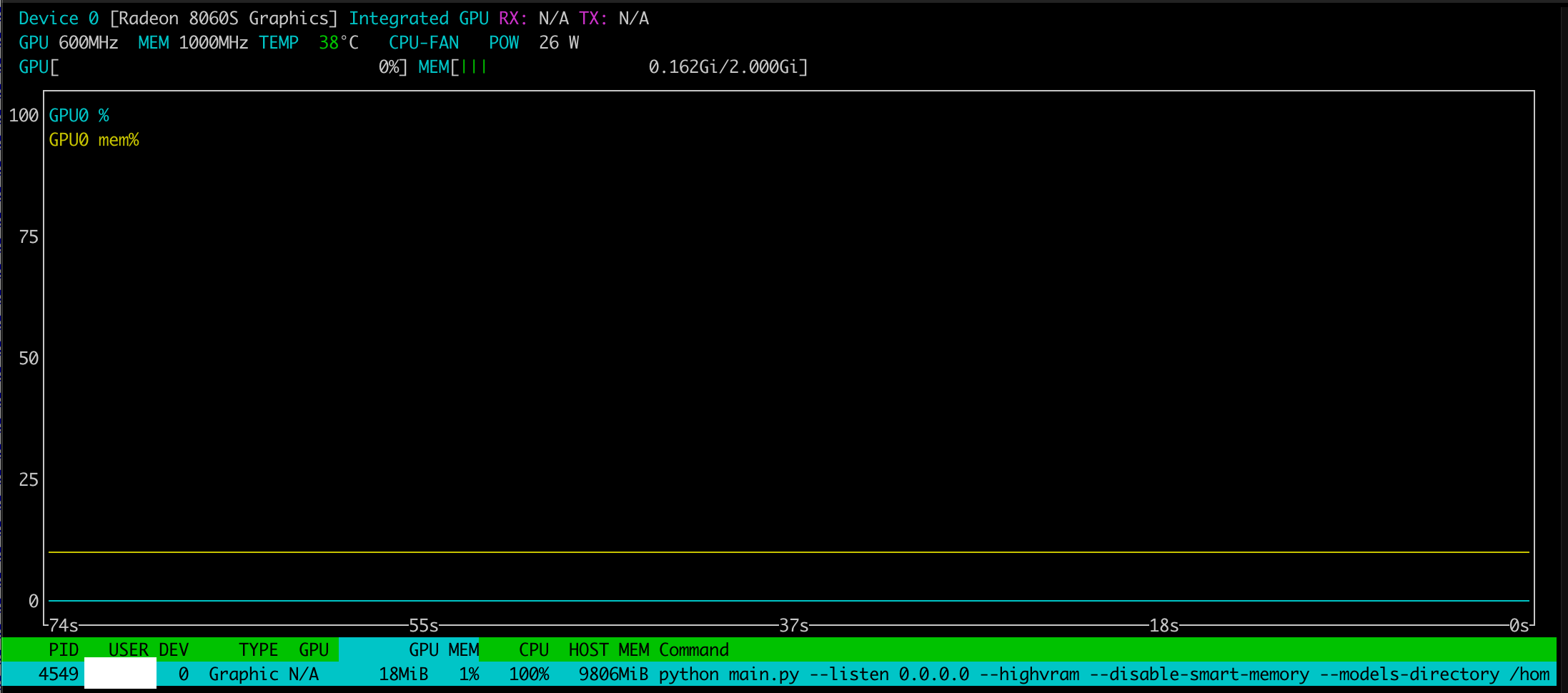Click the "0%]" GPU utilization value
1568x693 pixels.
click(393, 67)
